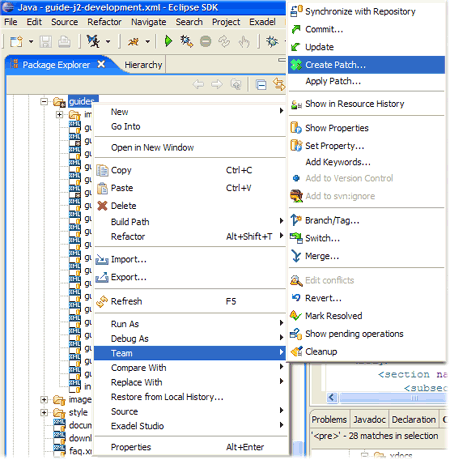Choose Add Keywords from Team submenu
Viewport: 450px width, 460px height.
coord(367,162)
